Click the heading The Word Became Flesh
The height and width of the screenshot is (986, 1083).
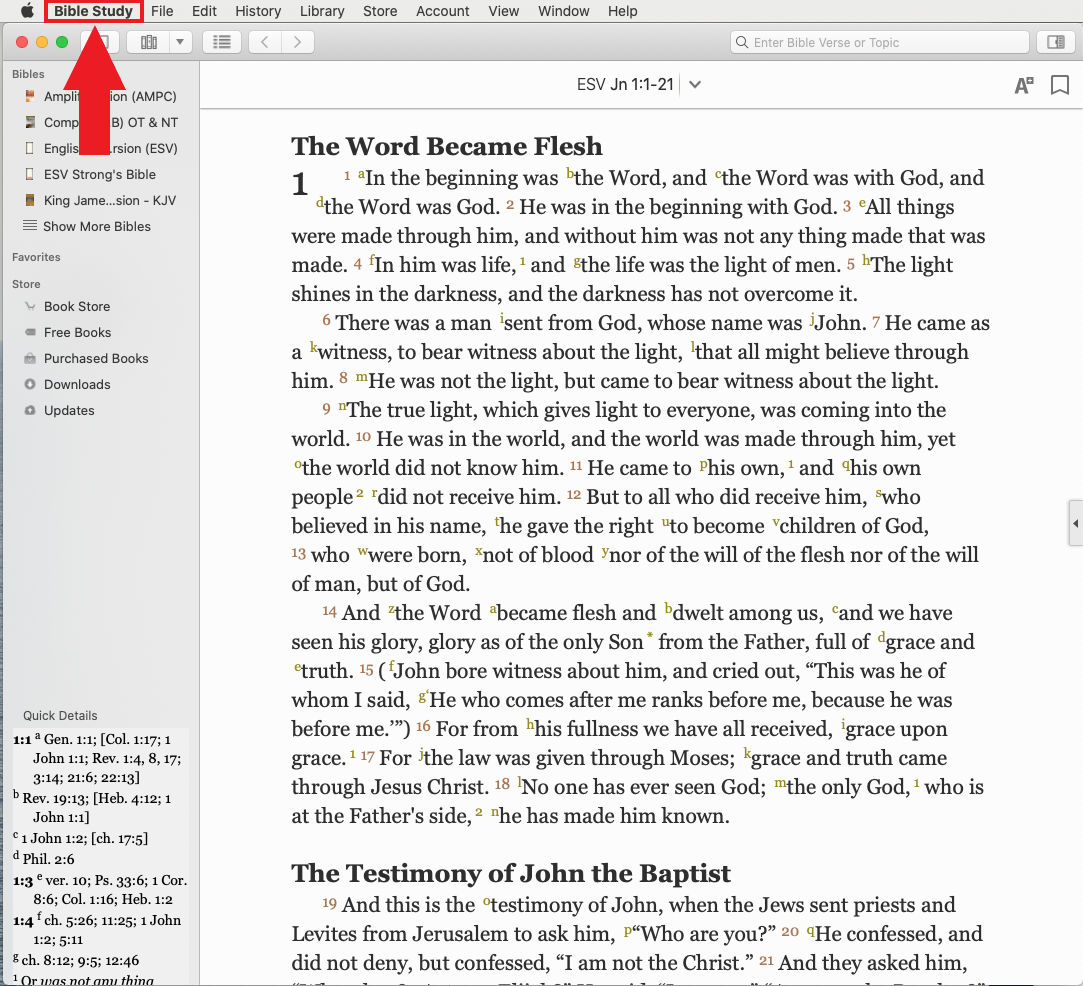click(x=446, y=146)
